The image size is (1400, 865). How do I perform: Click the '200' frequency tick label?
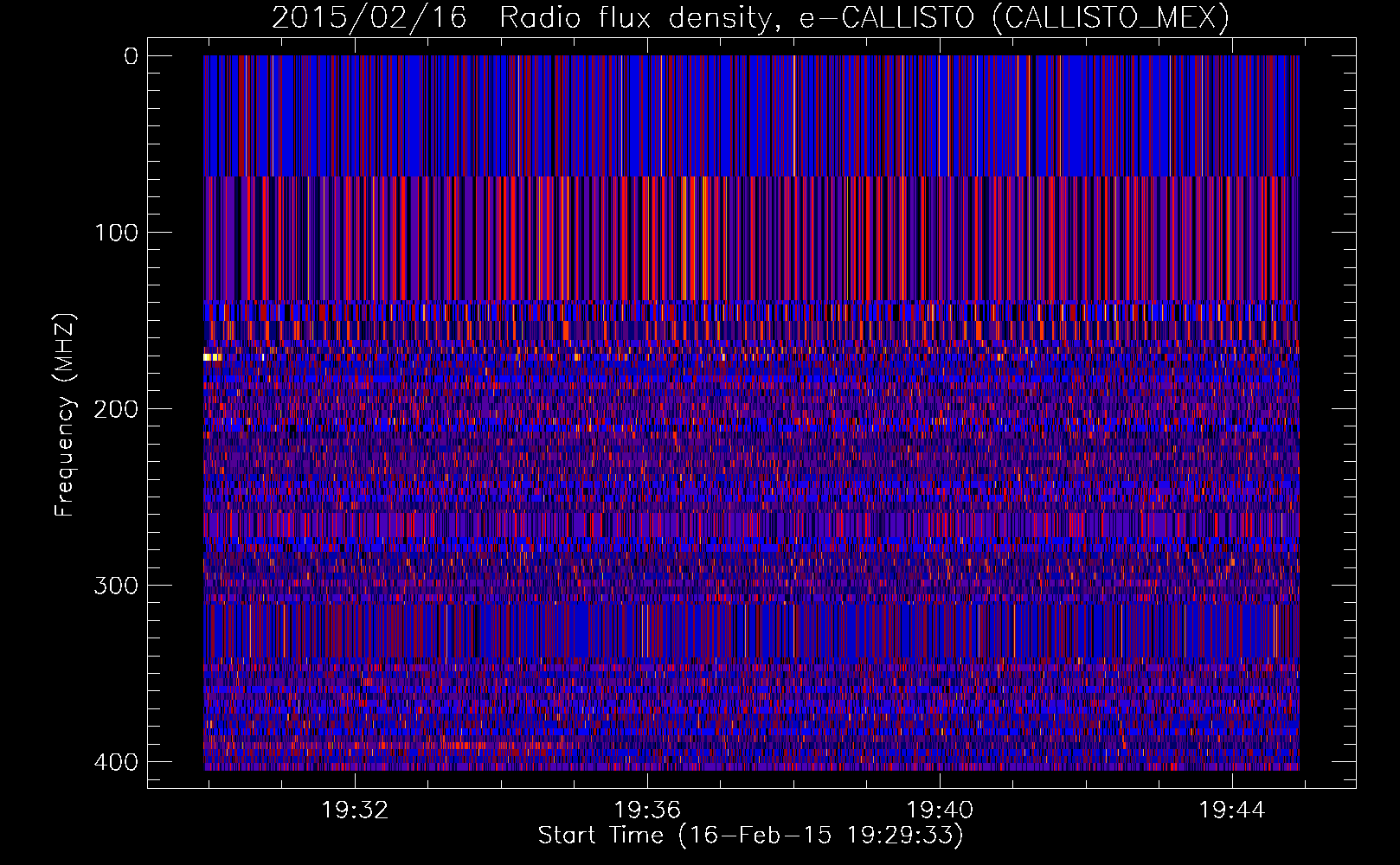116,409
